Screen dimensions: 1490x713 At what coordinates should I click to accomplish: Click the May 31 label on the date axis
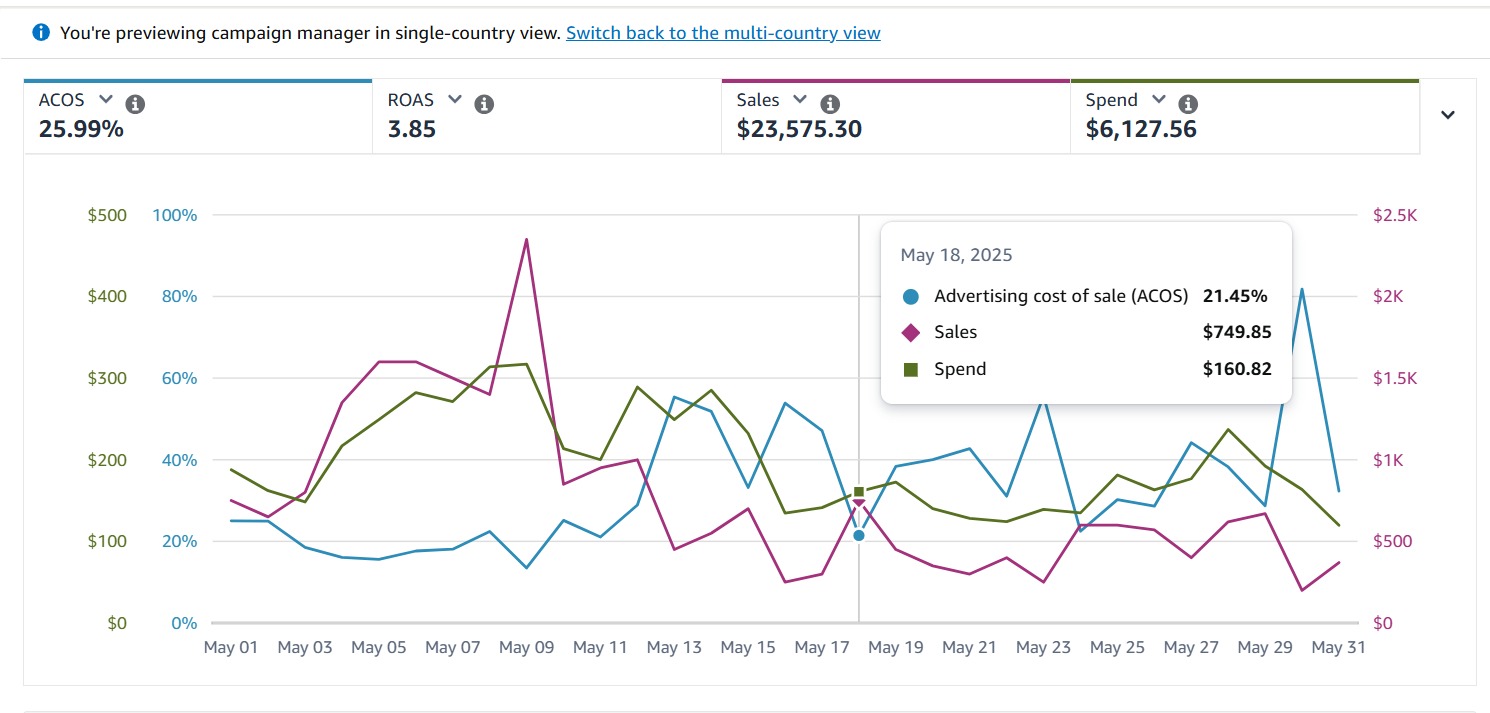1338,648
